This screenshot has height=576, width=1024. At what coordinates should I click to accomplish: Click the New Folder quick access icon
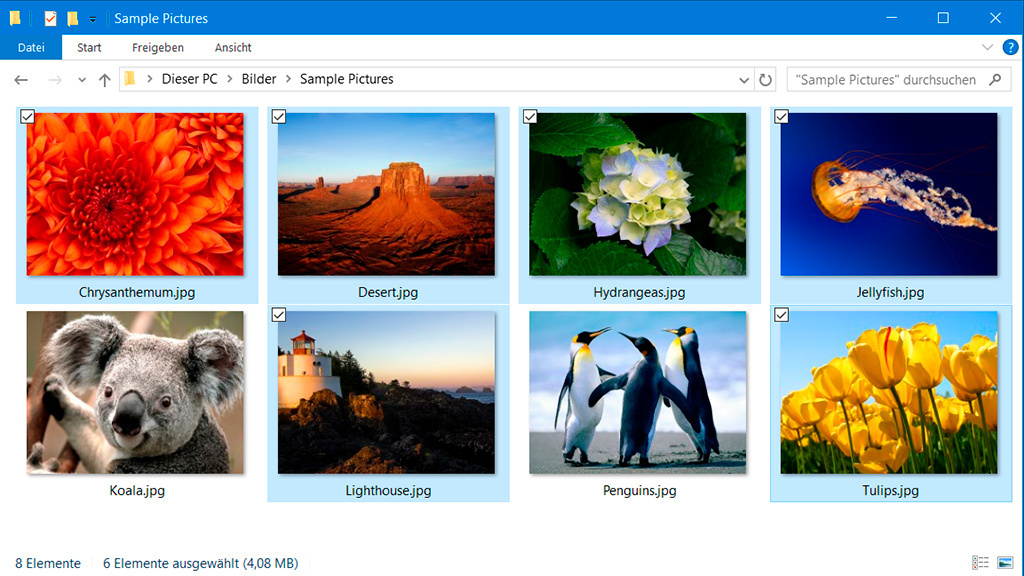pos(72,18)
